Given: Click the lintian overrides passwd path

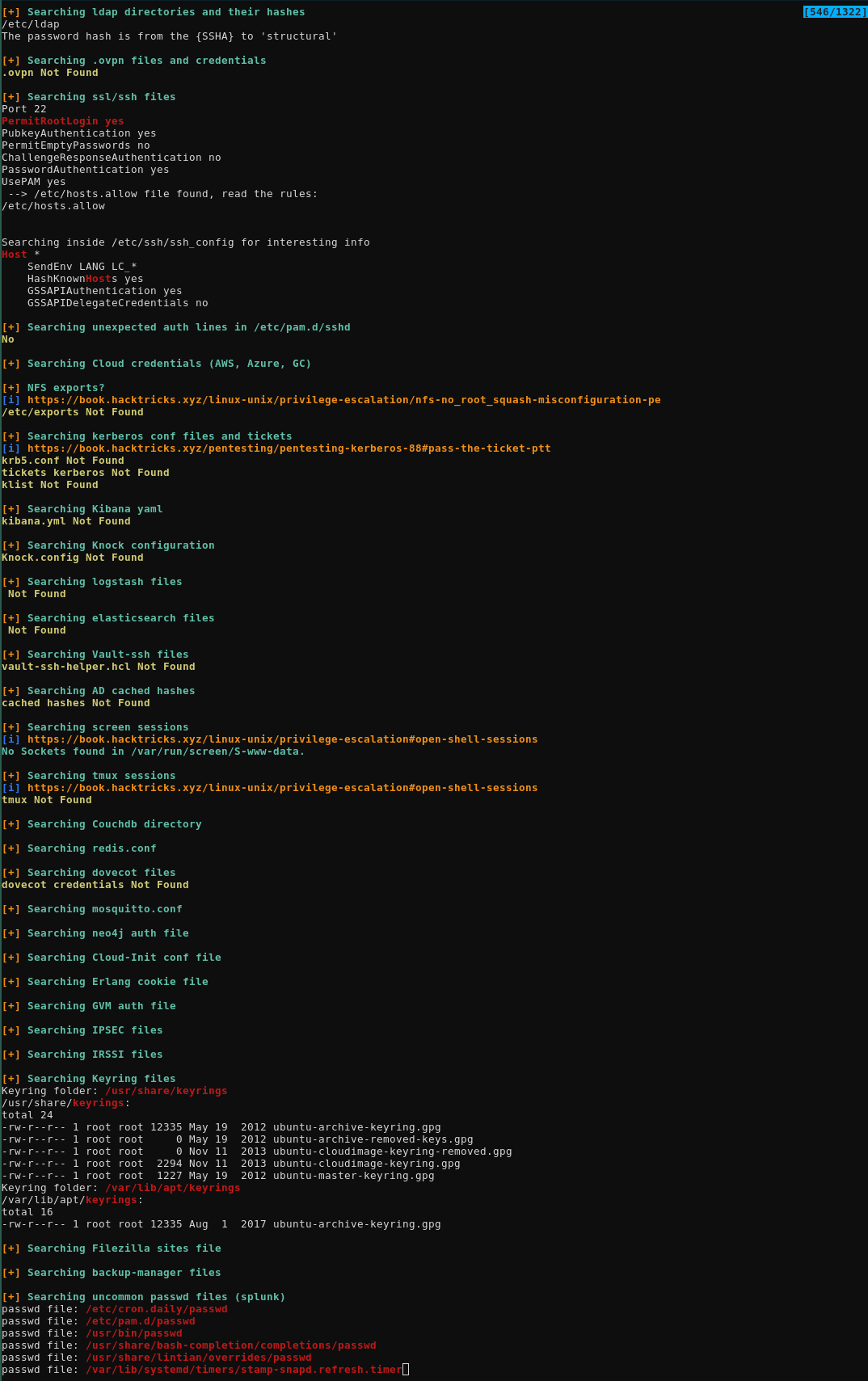Looking at the screenshot, I should click(198, 1358).
